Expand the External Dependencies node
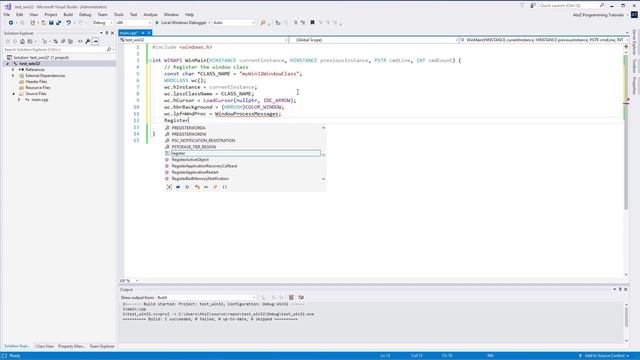Screen dimensions: 640x360 13,76
